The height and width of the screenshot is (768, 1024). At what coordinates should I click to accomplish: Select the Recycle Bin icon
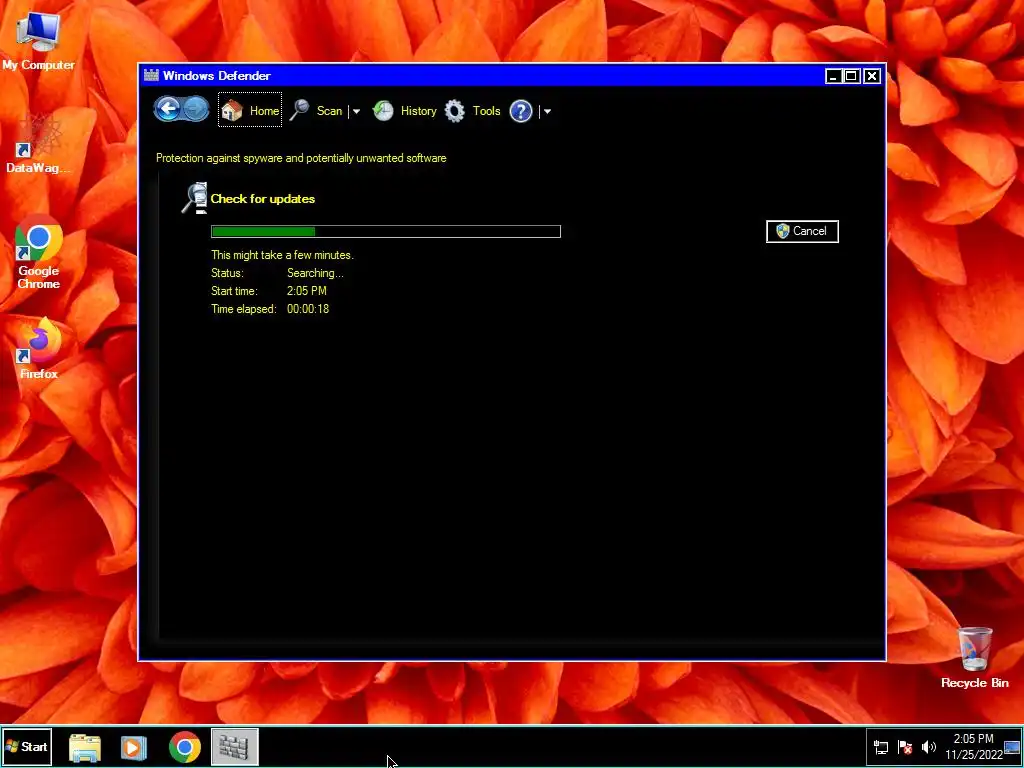point(975,658)
